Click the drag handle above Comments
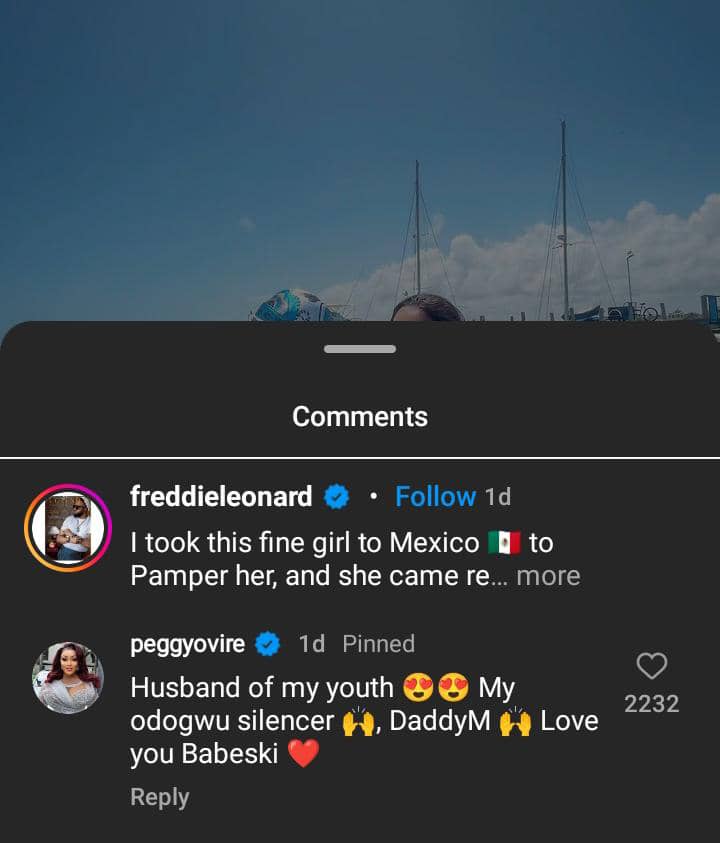Image resolution: width=720 pixels, height=843 pixels. click(359, 349)
